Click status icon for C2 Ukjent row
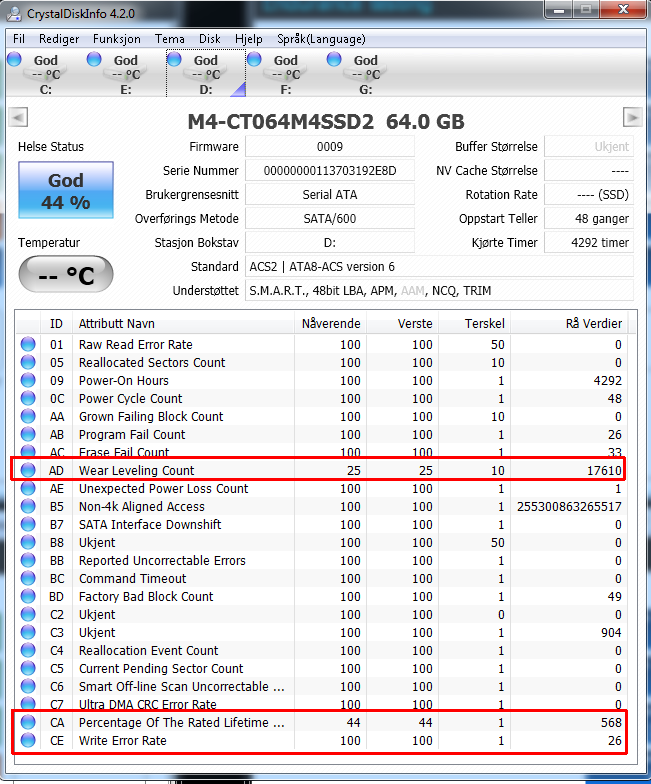The width and height of the screenshot is (651, 784). tap(28, 614)
